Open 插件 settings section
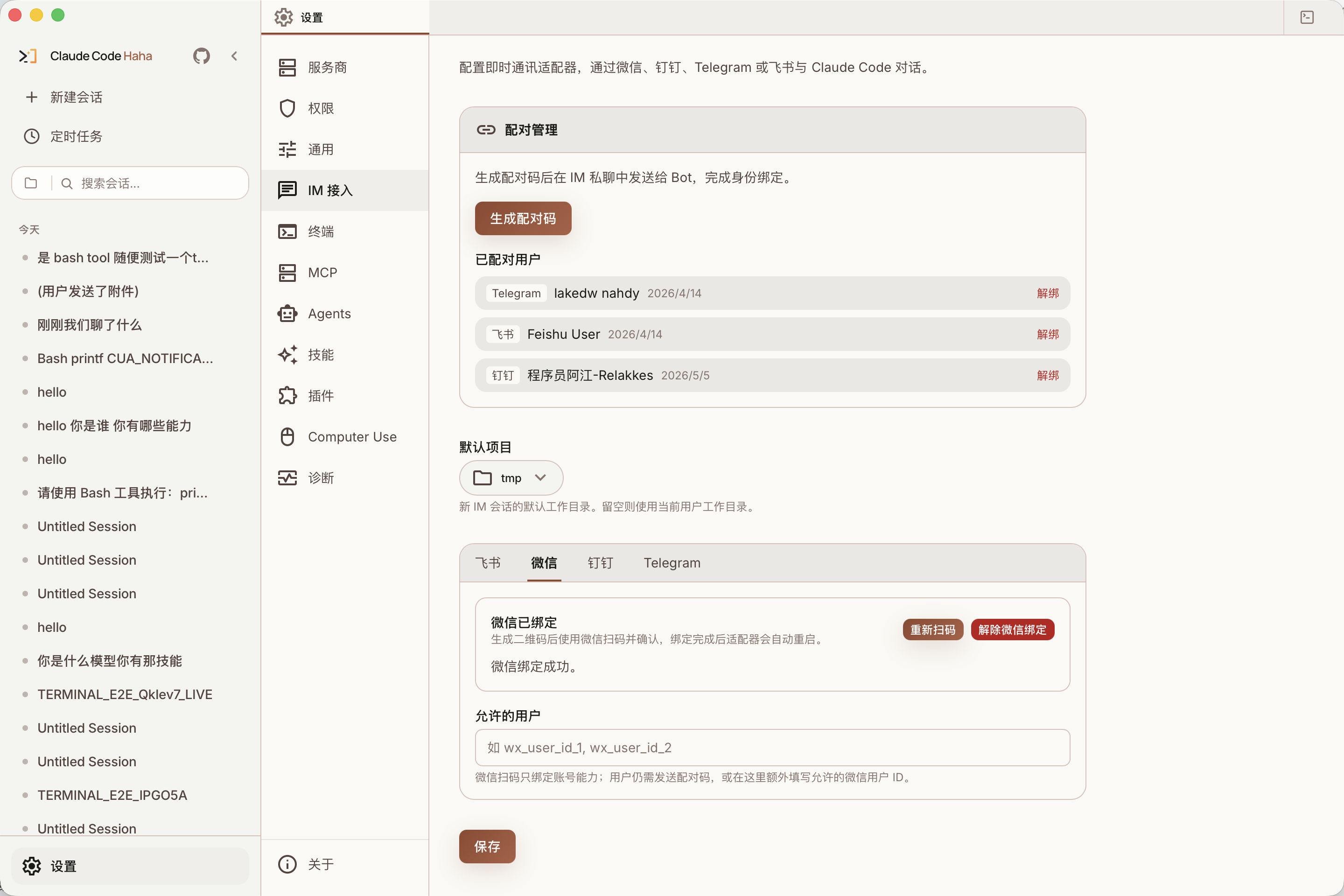Viewport: 1344px width, 896px height. [344, 395]
